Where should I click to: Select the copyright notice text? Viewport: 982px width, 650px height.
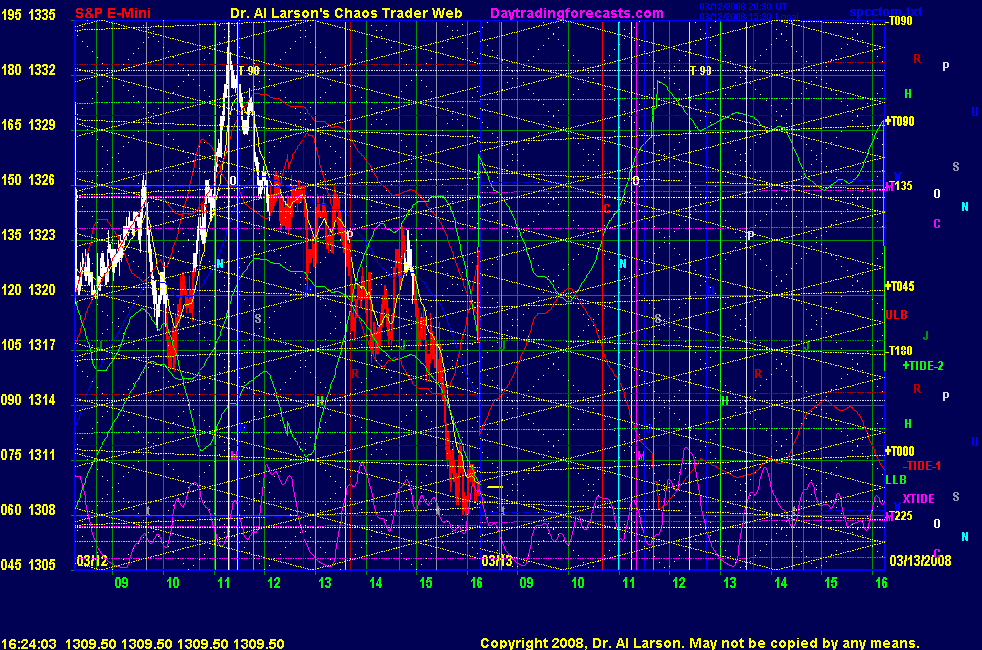[700, 643]
